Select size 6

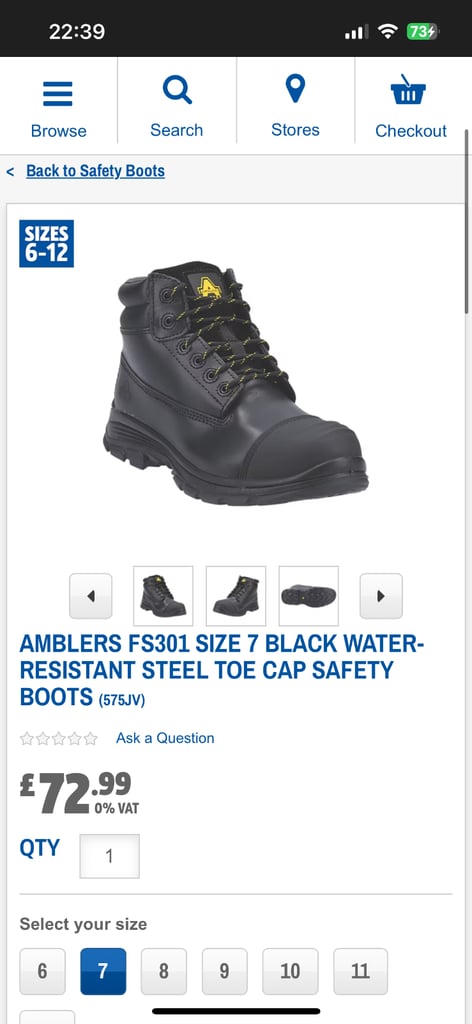[42, 971]
